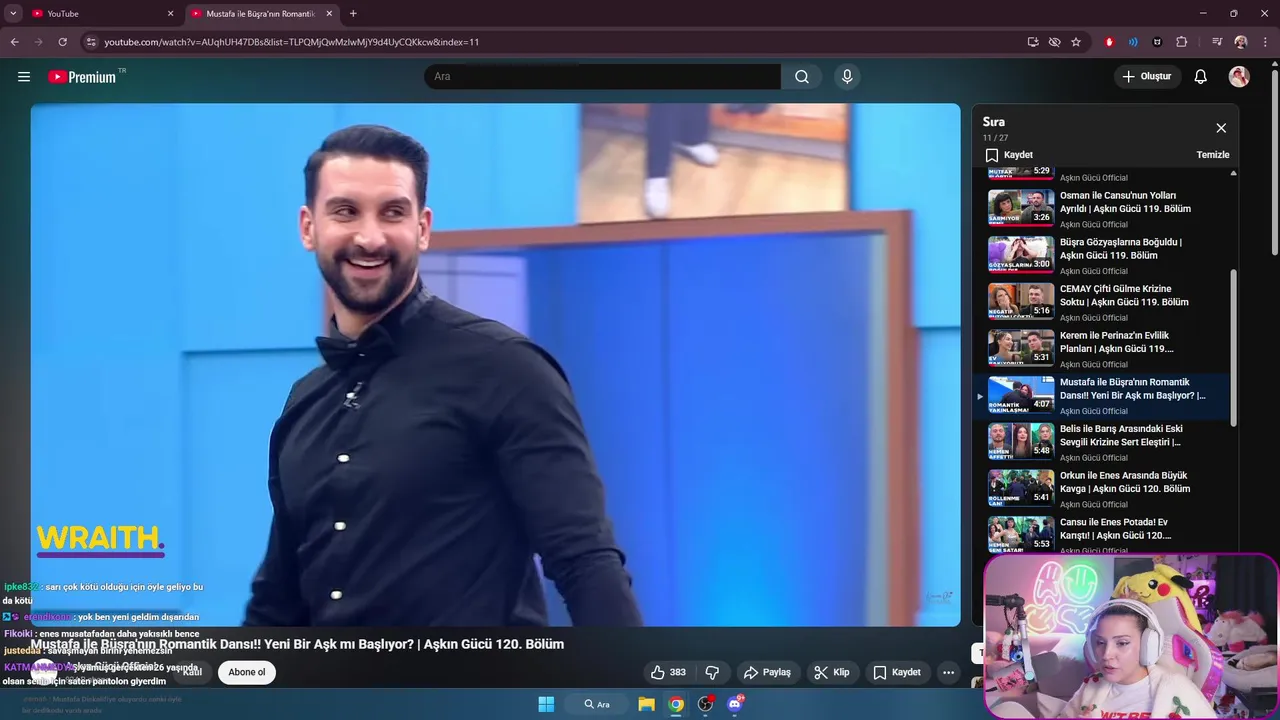The height and width of the screenshot is (720, 1280).
Task: Like the video (383 likes)
Action: tap(668, 672)
